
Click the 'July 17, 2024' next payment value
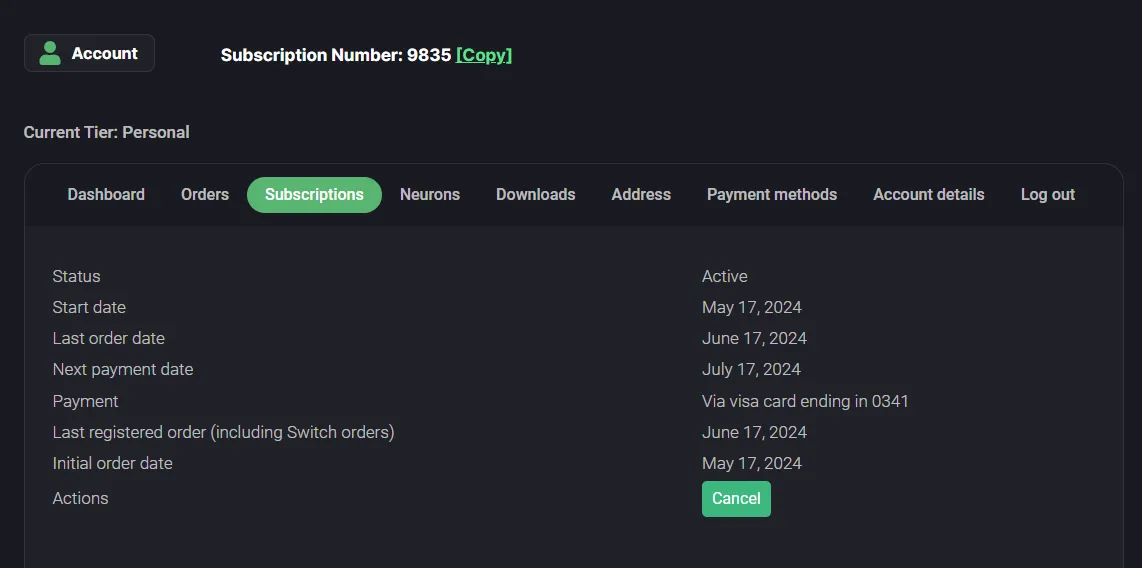[x=751, y=370]
